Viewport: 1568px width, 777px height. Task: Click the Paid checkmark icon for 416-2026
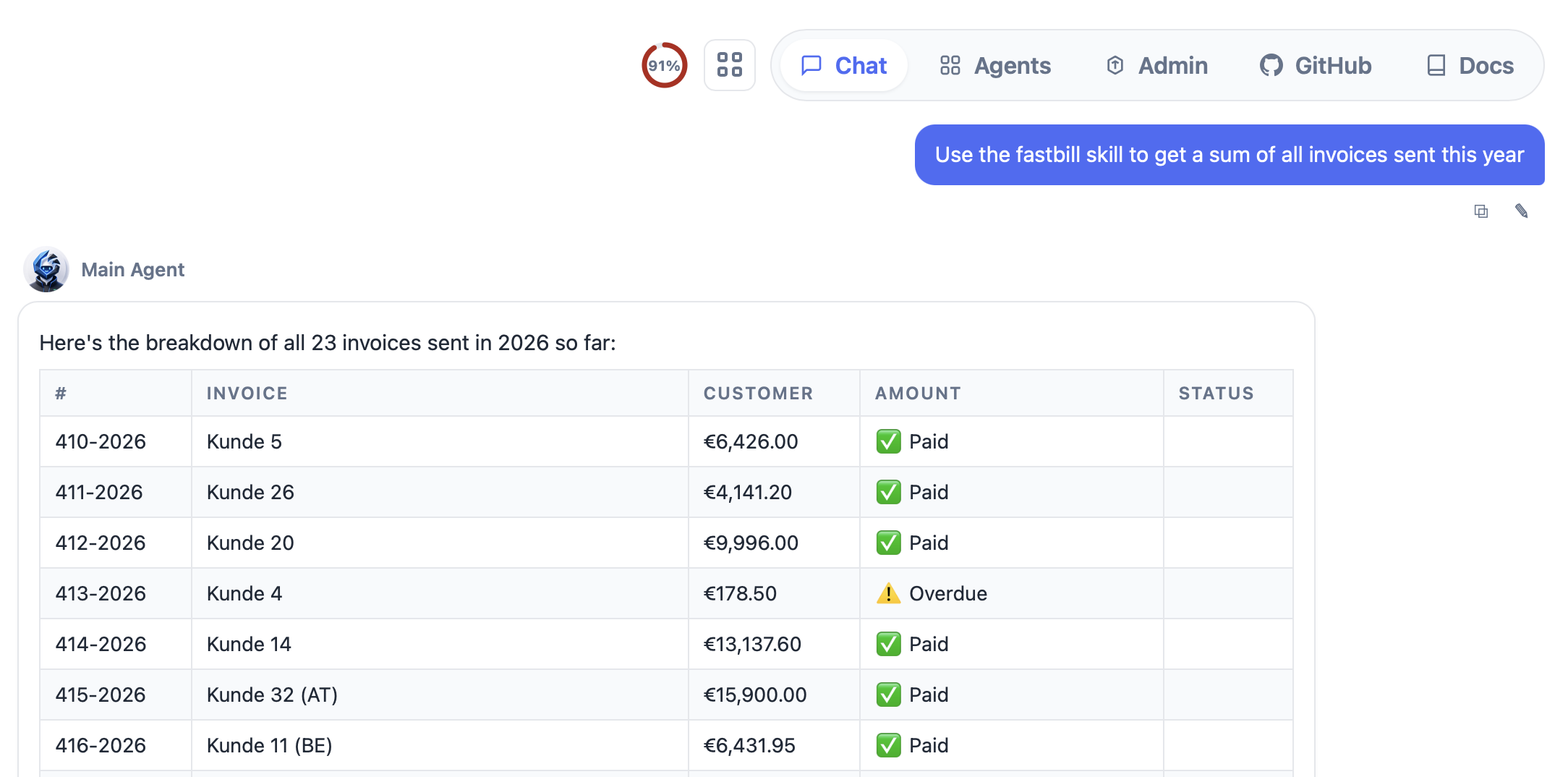tap(888, 745)
